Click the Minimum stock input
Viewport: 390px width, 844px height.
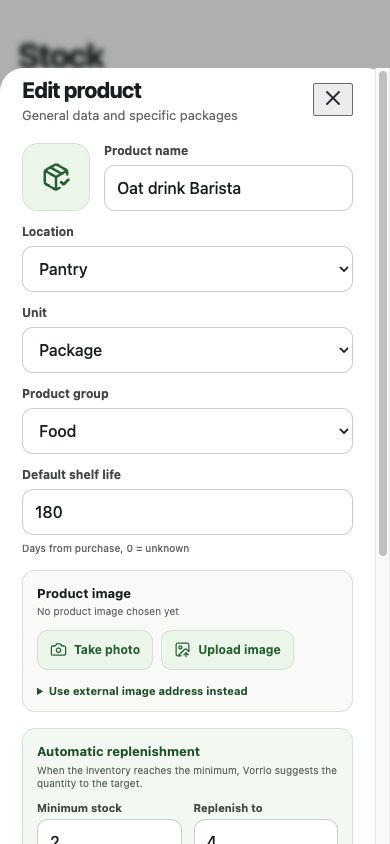(x=110, y=832)
